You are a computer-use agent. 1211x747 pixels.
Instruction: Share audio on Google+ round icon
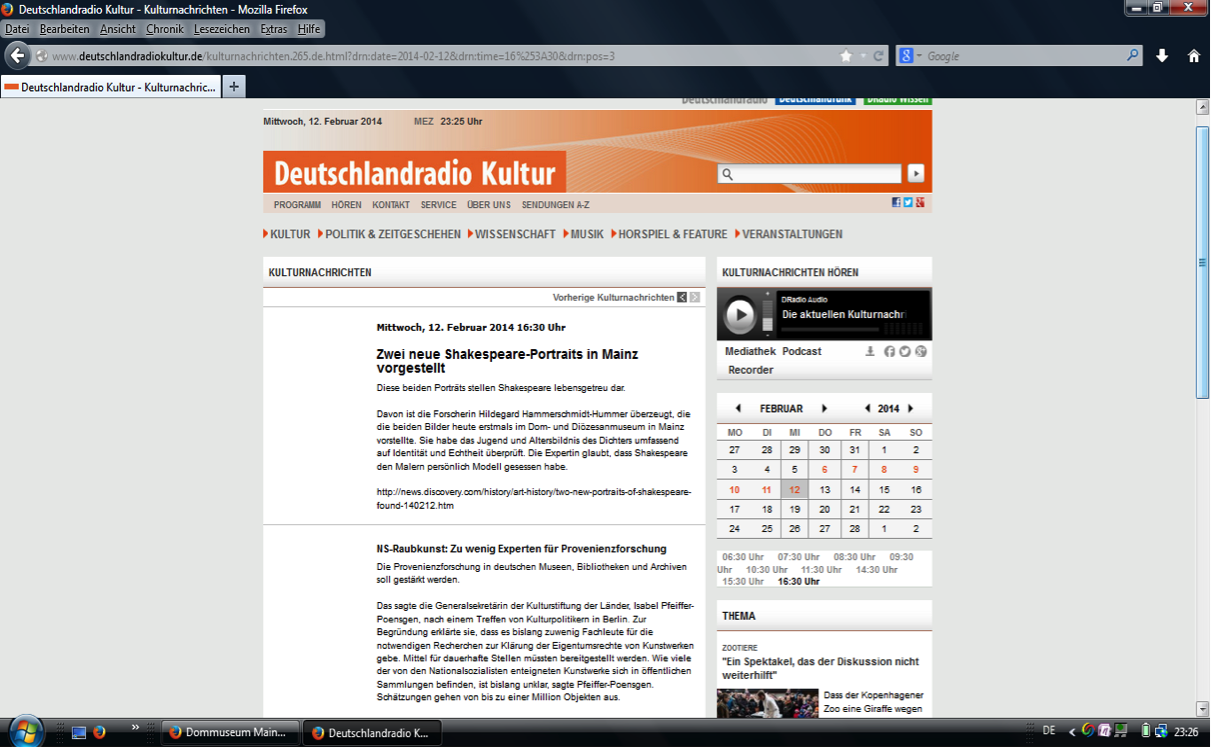click(921, 351)
